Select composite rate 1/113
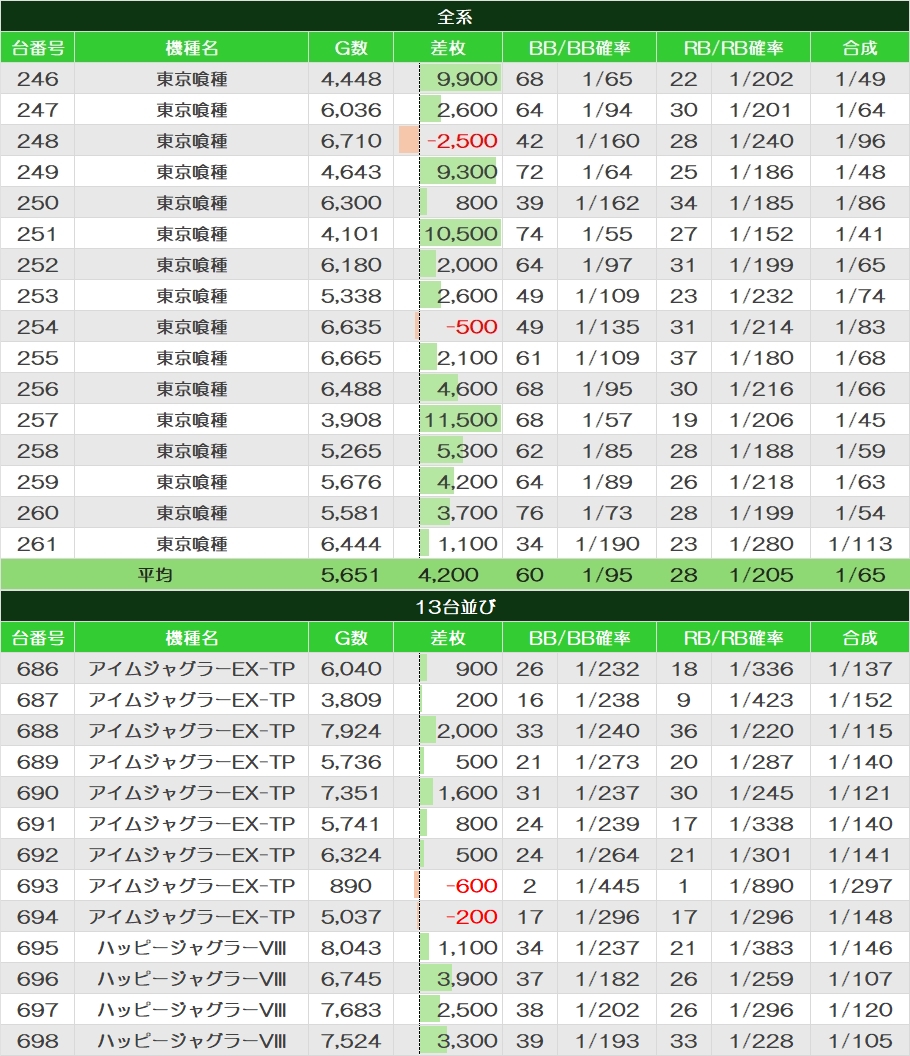This screenshot has width=910, height=1056. [x=860, y=543]
